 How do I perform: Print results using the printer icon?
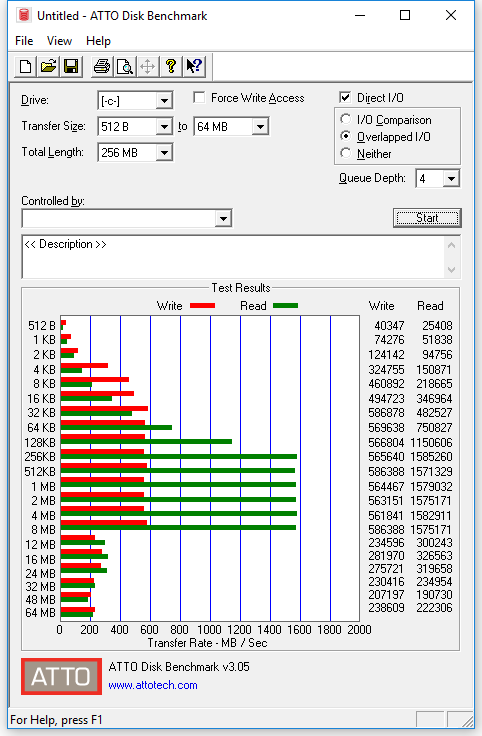coord(101,67)
